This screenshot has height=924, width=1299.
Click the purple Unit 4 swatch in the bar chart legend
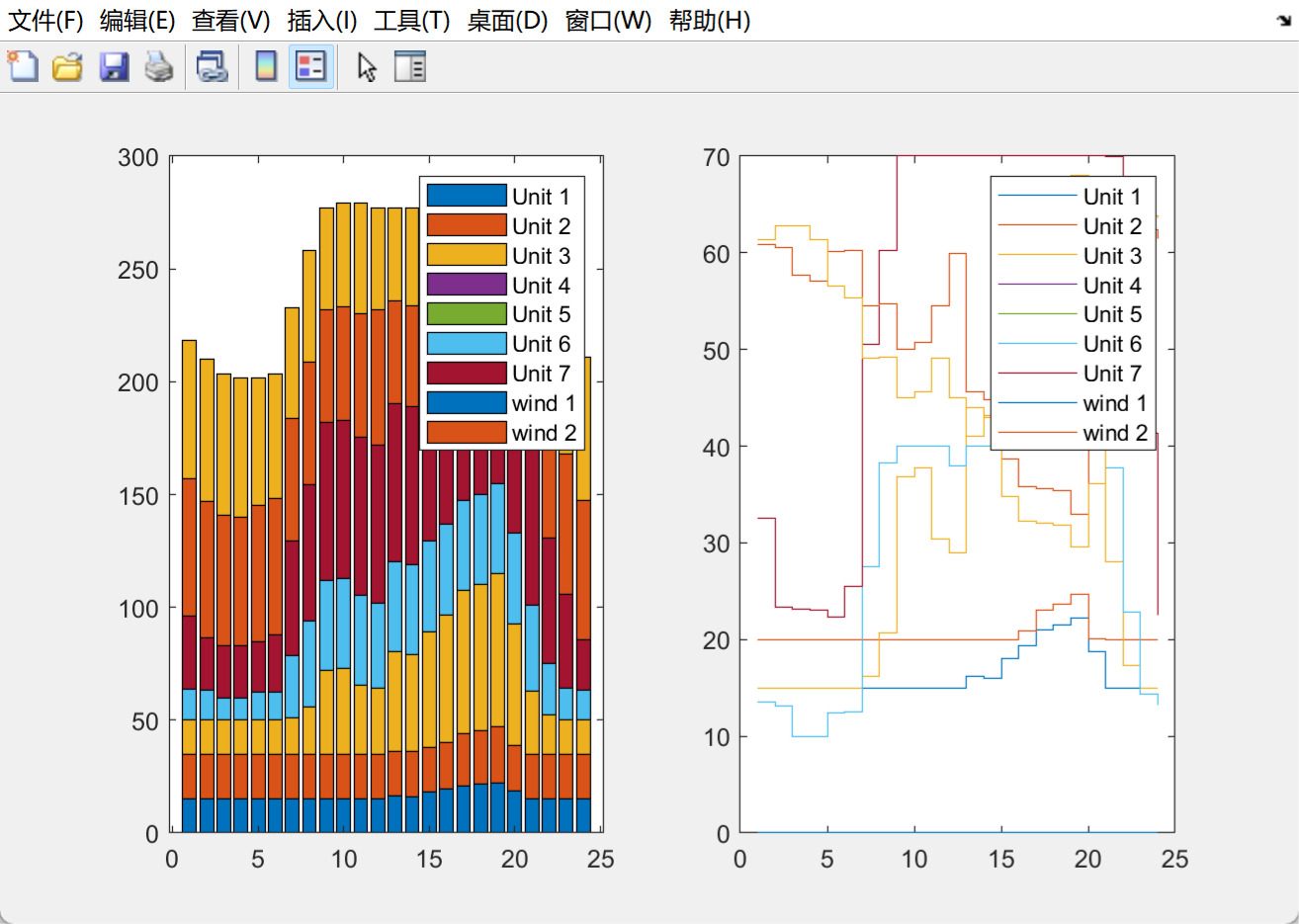coord(467,285)
